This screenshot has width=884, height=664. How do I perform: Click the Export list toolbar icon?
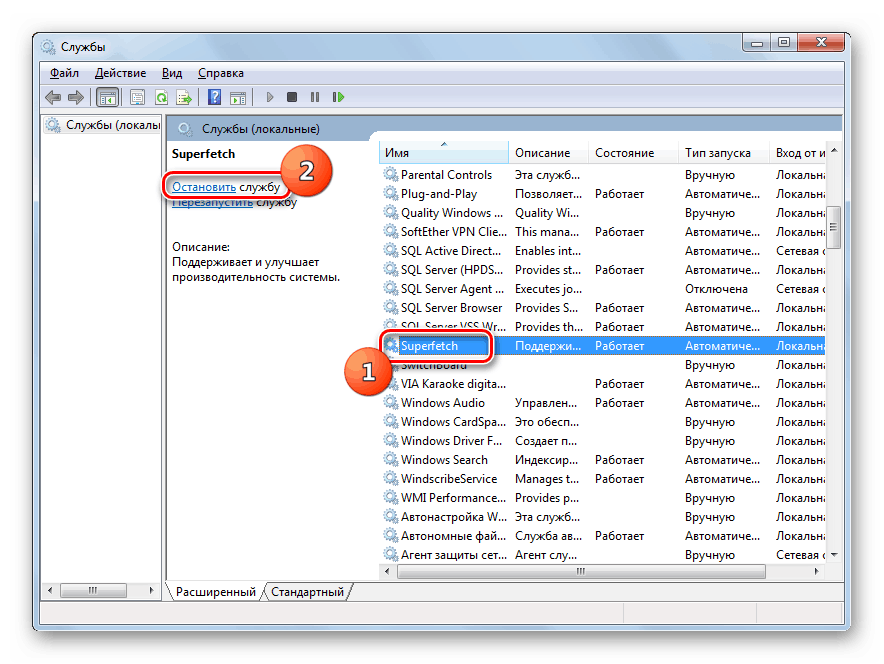point(185,96)
